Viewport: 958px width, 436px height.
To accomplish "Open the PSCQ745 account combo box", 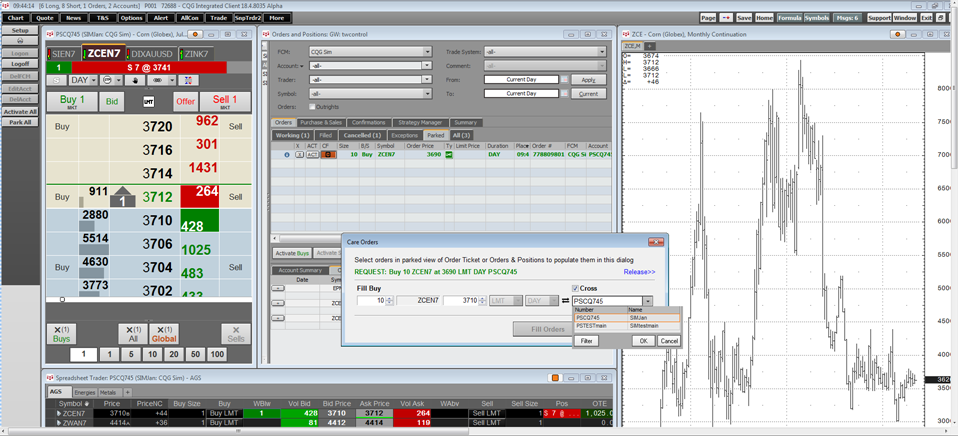I will tap(647, 301).
